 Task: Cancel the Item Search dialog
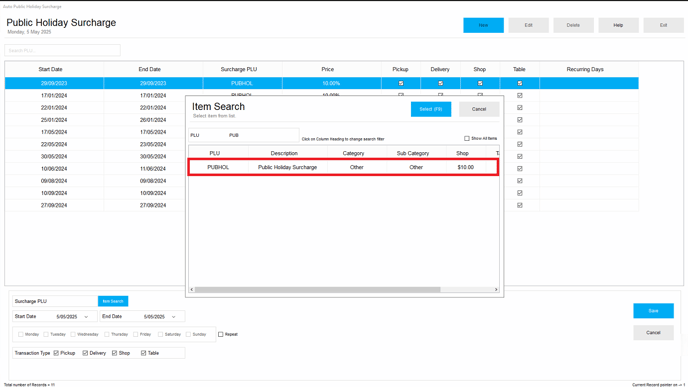click(479, 109)
